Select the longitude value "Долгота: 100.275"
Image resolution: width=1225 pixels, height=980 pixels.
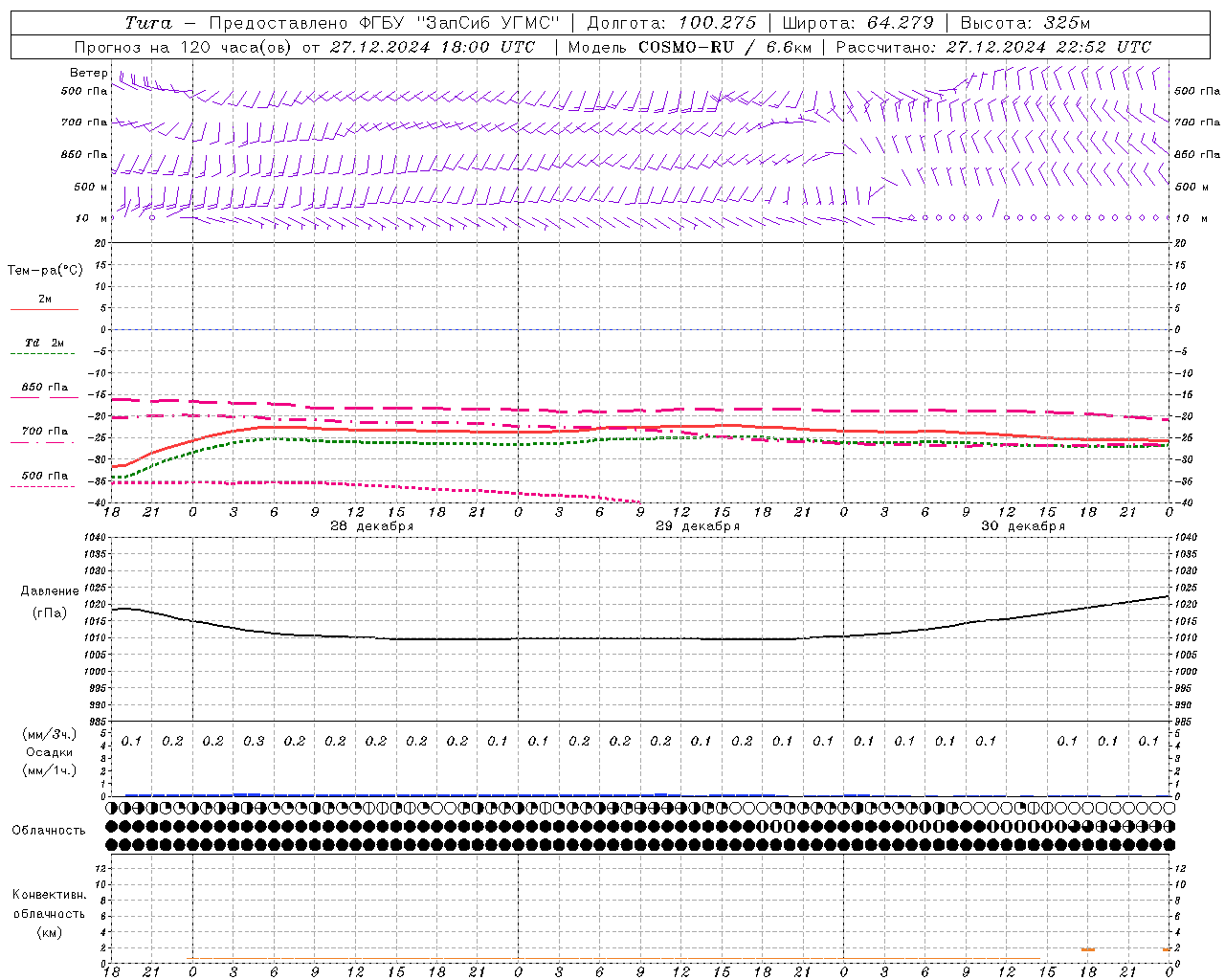pos(672,23)
